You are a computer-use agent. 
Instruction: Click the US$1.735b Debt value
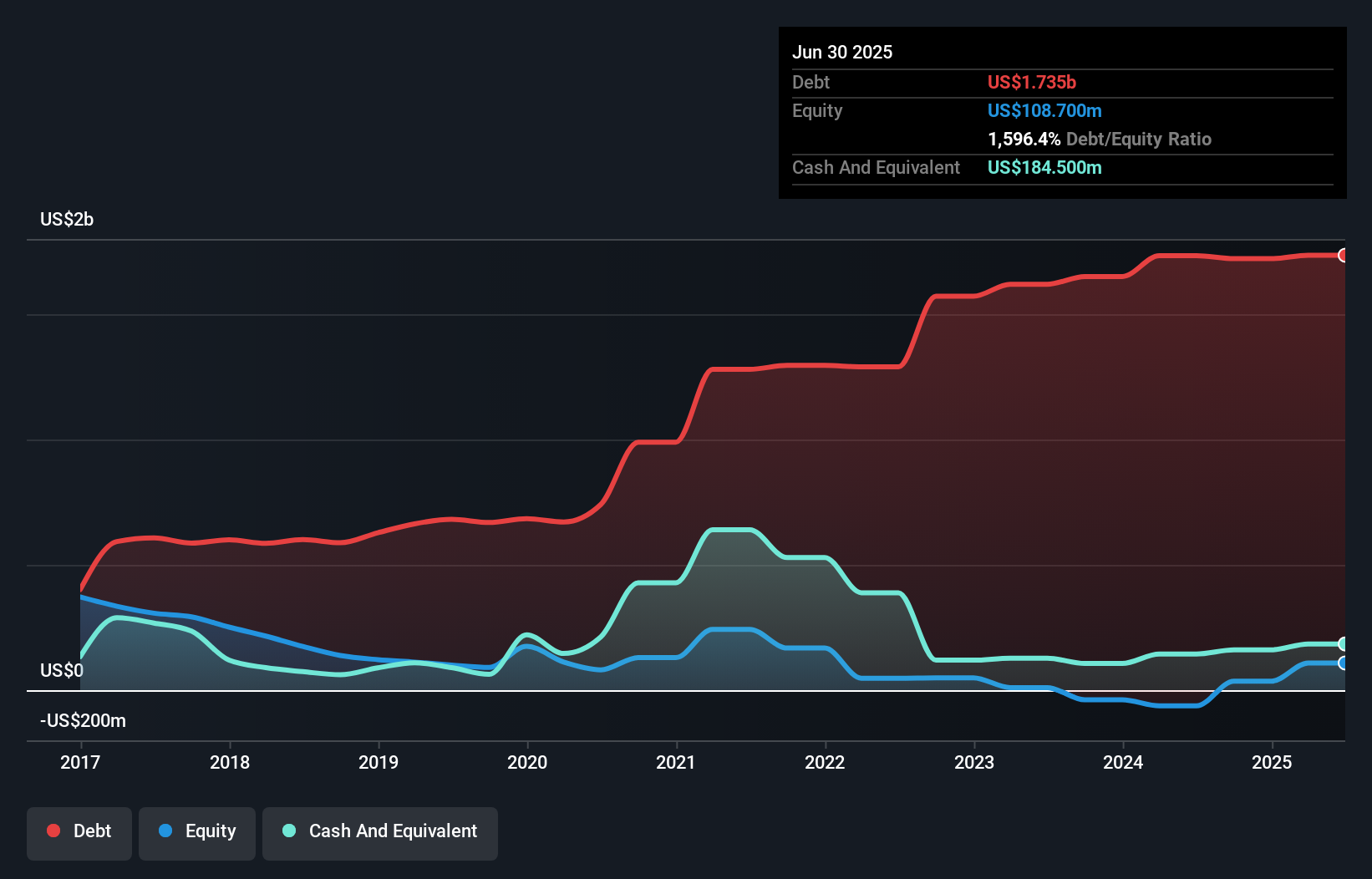coord(1032,83)
